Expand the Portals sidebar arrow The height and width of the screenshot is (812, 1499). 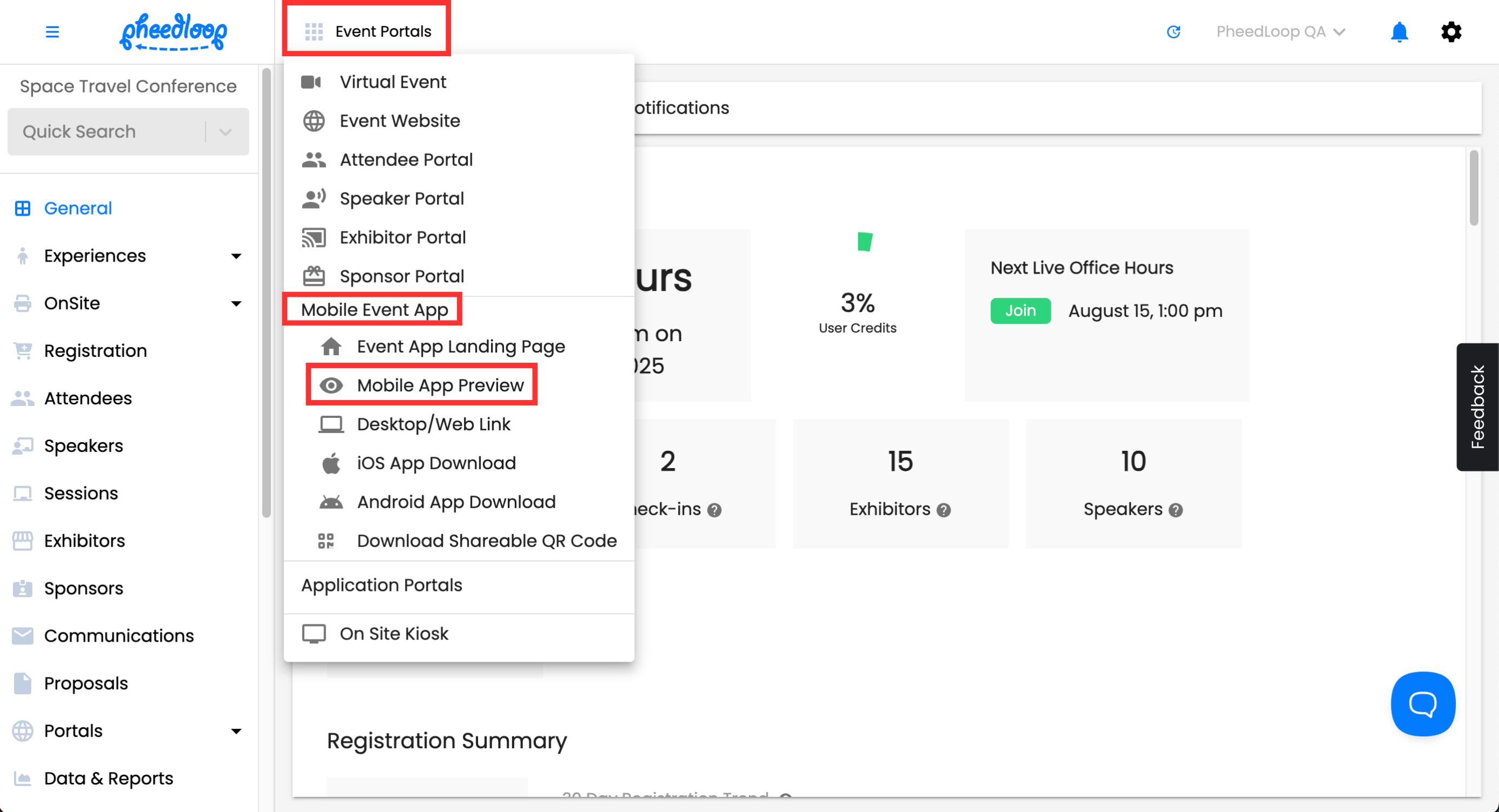coord(236,731)
